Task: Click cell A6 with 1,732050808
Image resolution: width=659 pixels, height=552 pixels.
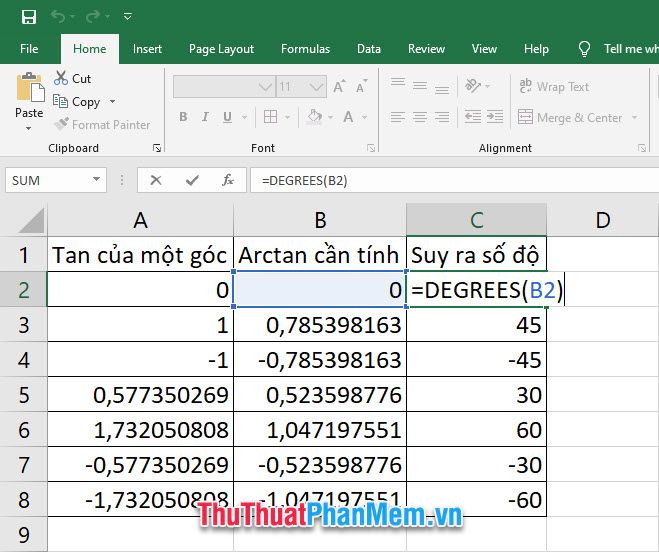Action: click(x=140, y=430)
